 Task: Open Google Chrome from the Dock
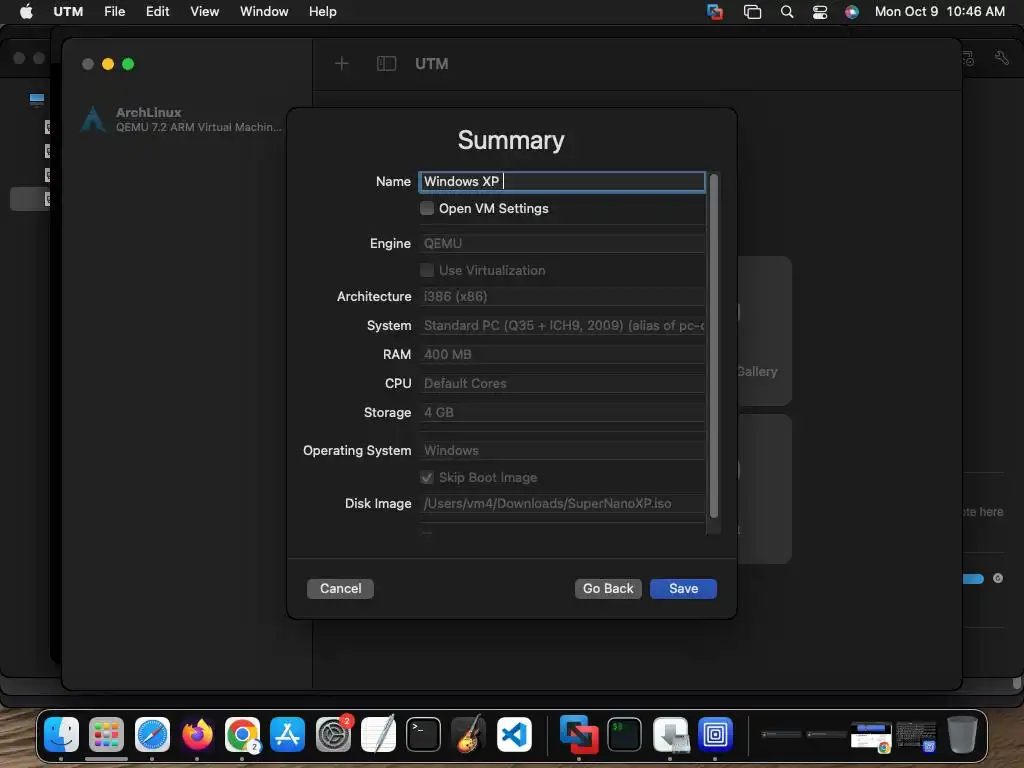click(242, 734)
